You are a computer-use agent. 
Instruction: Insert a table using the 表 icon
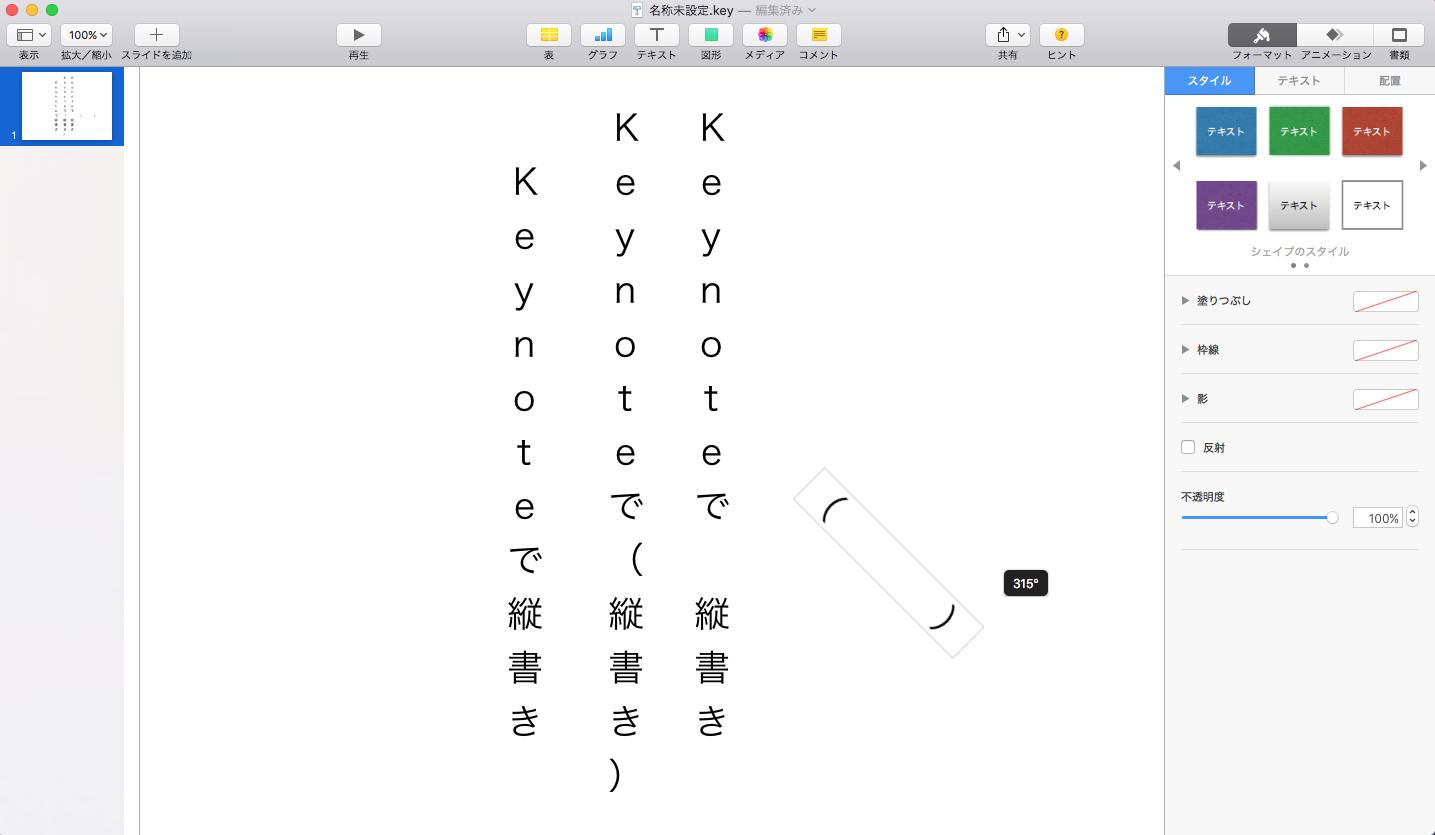tap(548, 35)
